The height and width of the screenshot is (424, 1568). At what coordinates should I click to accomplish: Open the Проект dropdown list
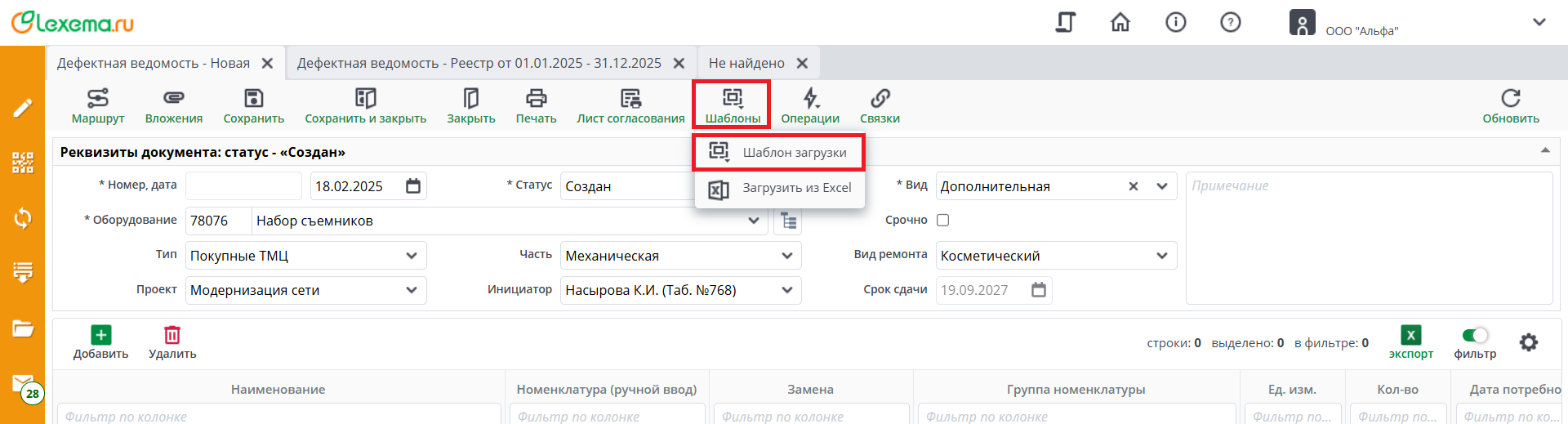(411, 290)
